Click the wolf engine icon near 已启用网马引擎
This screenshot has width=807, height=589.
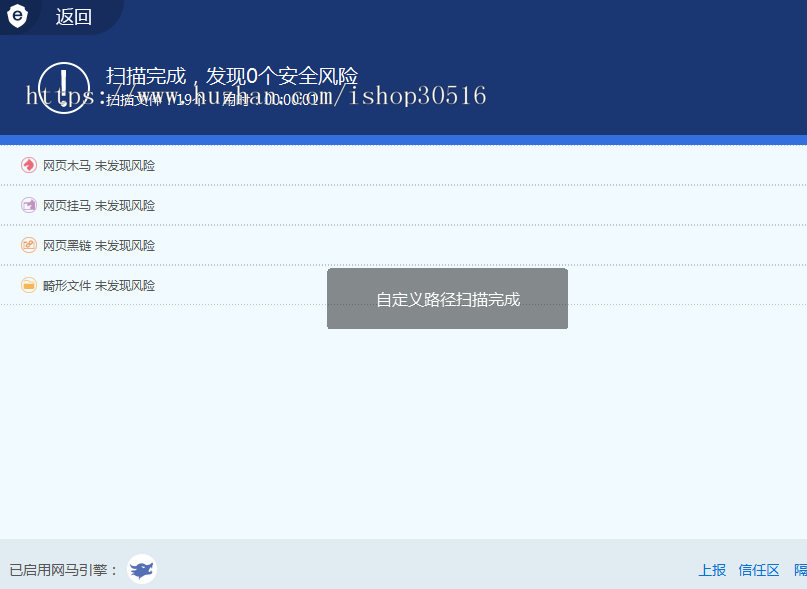pos(142,569)
